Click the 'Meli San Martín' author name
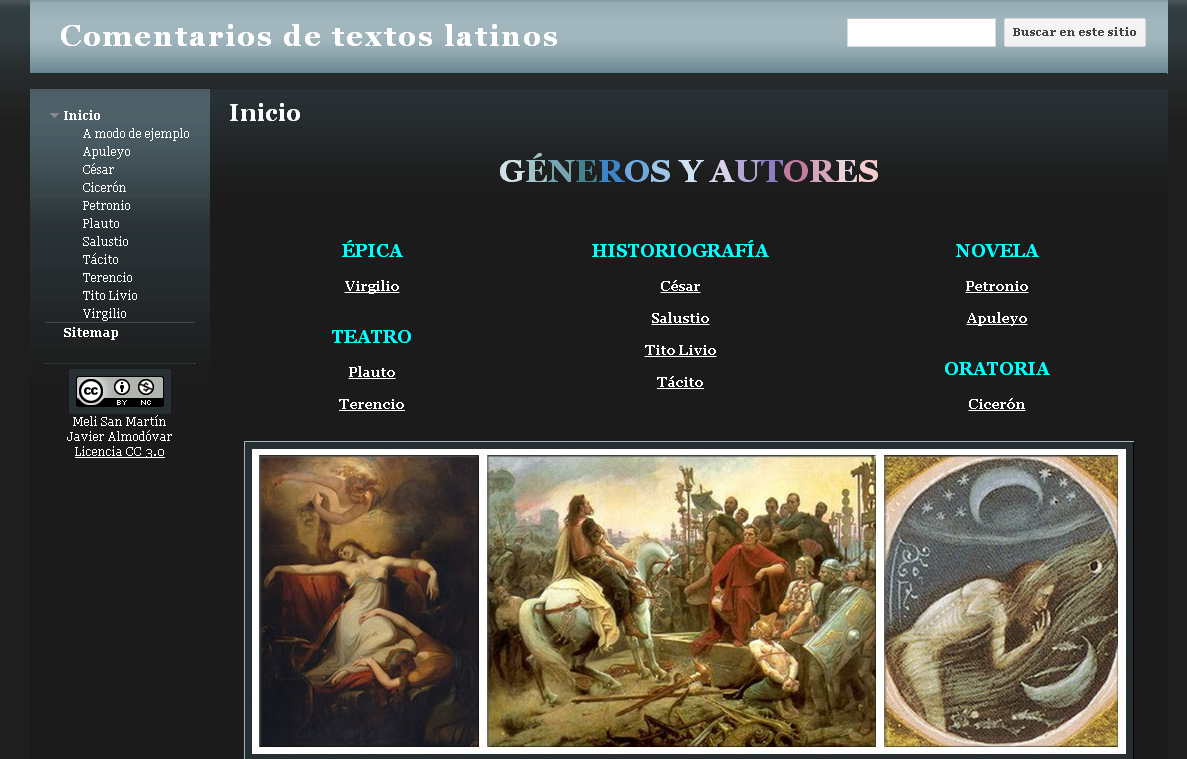Viewport: 1187px width, 759px height. click(x=120, y=421)
